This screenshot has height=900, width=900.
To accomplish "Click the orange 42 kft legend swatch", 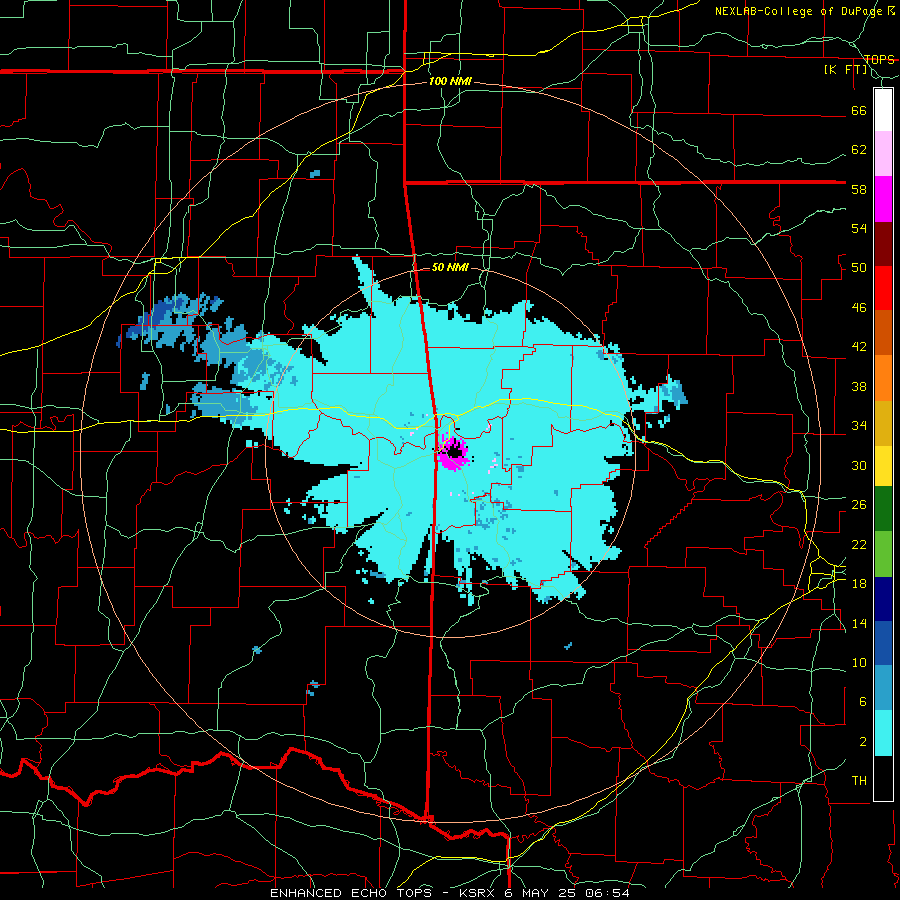I will click(x=883, y=378).
